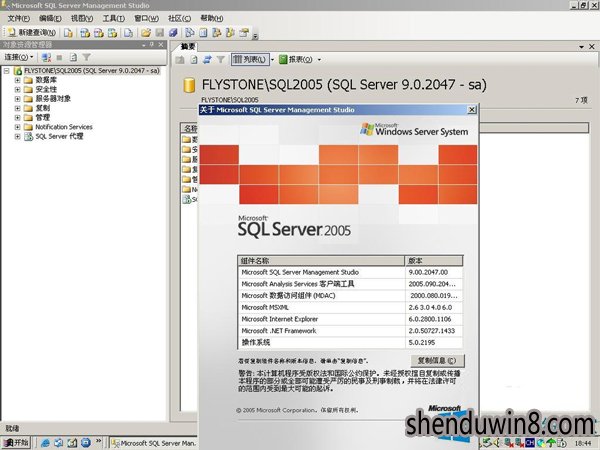
Task: Click the Synchronize arrows icon in Summary toolbar
Action: pos(207,60)
